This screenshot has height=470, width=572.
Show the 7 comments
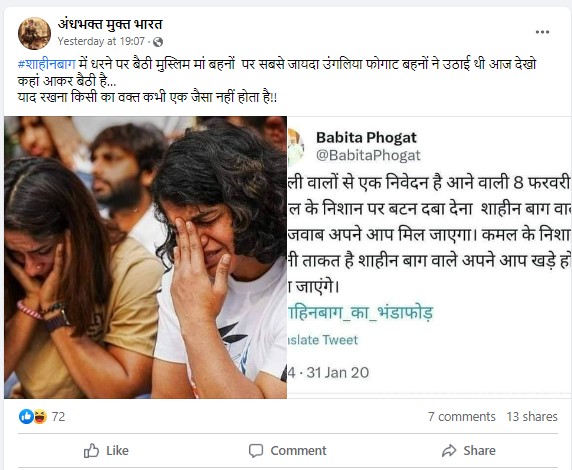click(461, 416)
